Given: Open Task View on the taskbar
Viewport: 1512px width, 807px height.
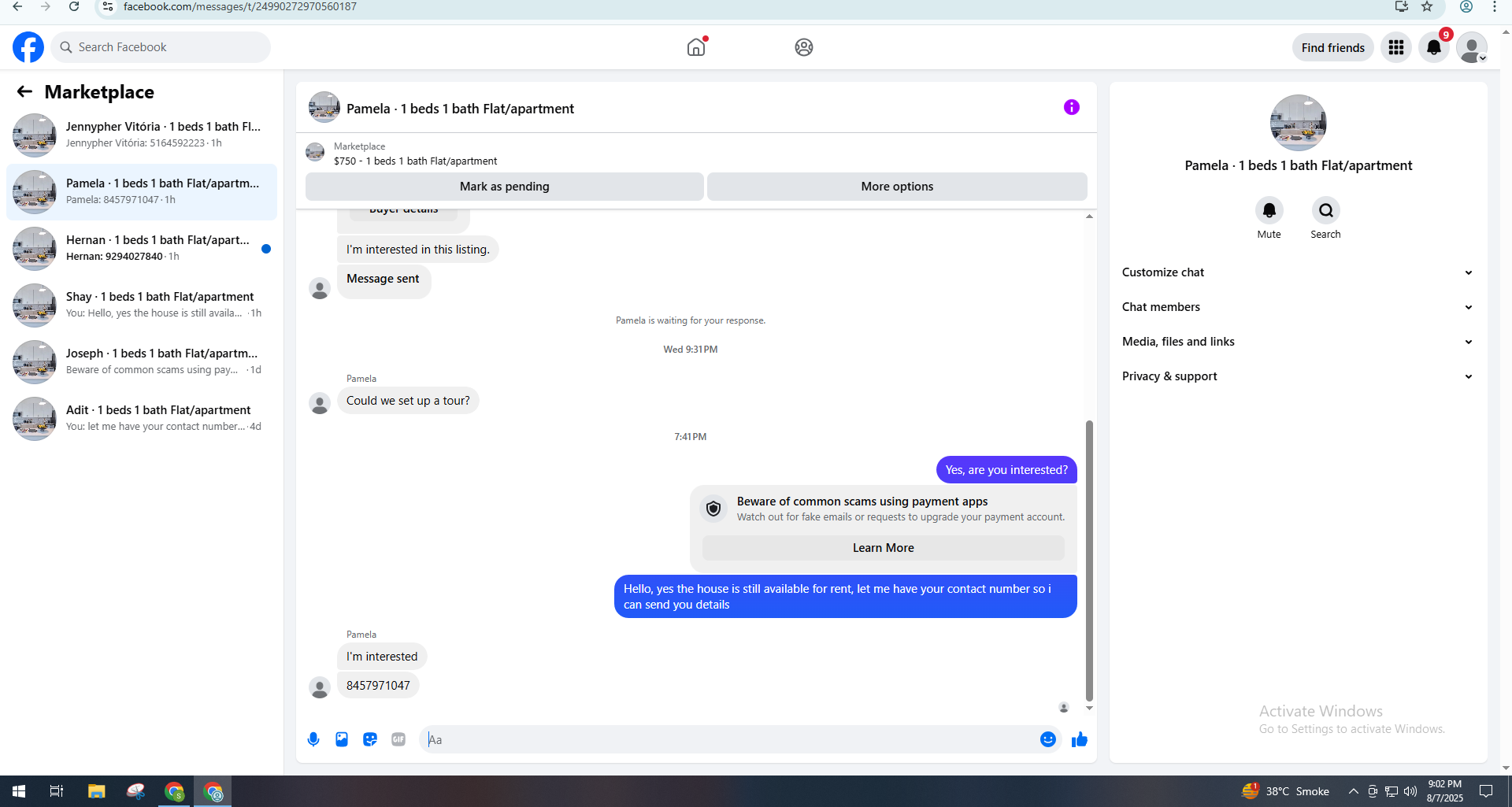Looking at the screenshot, I should [x=57, y=791].
